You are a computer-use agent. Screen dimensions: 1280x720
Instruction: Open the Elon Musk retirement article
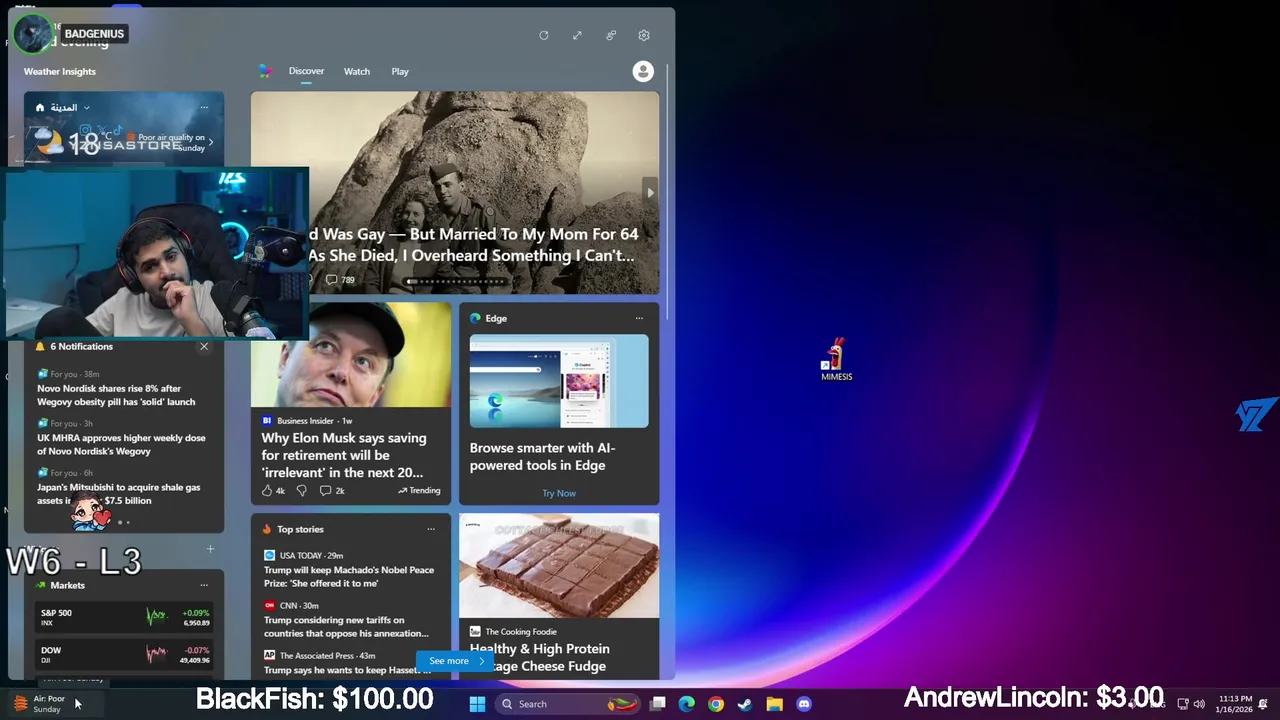[343, 455]
